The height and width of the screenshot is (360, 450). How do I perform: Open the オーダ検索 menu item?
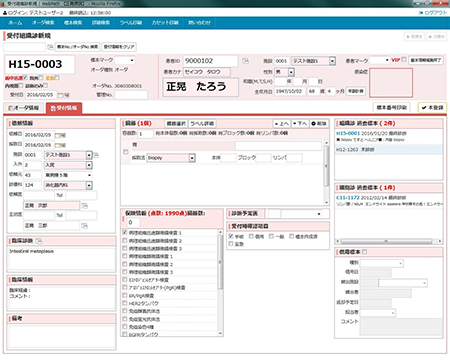pos(43,23)
